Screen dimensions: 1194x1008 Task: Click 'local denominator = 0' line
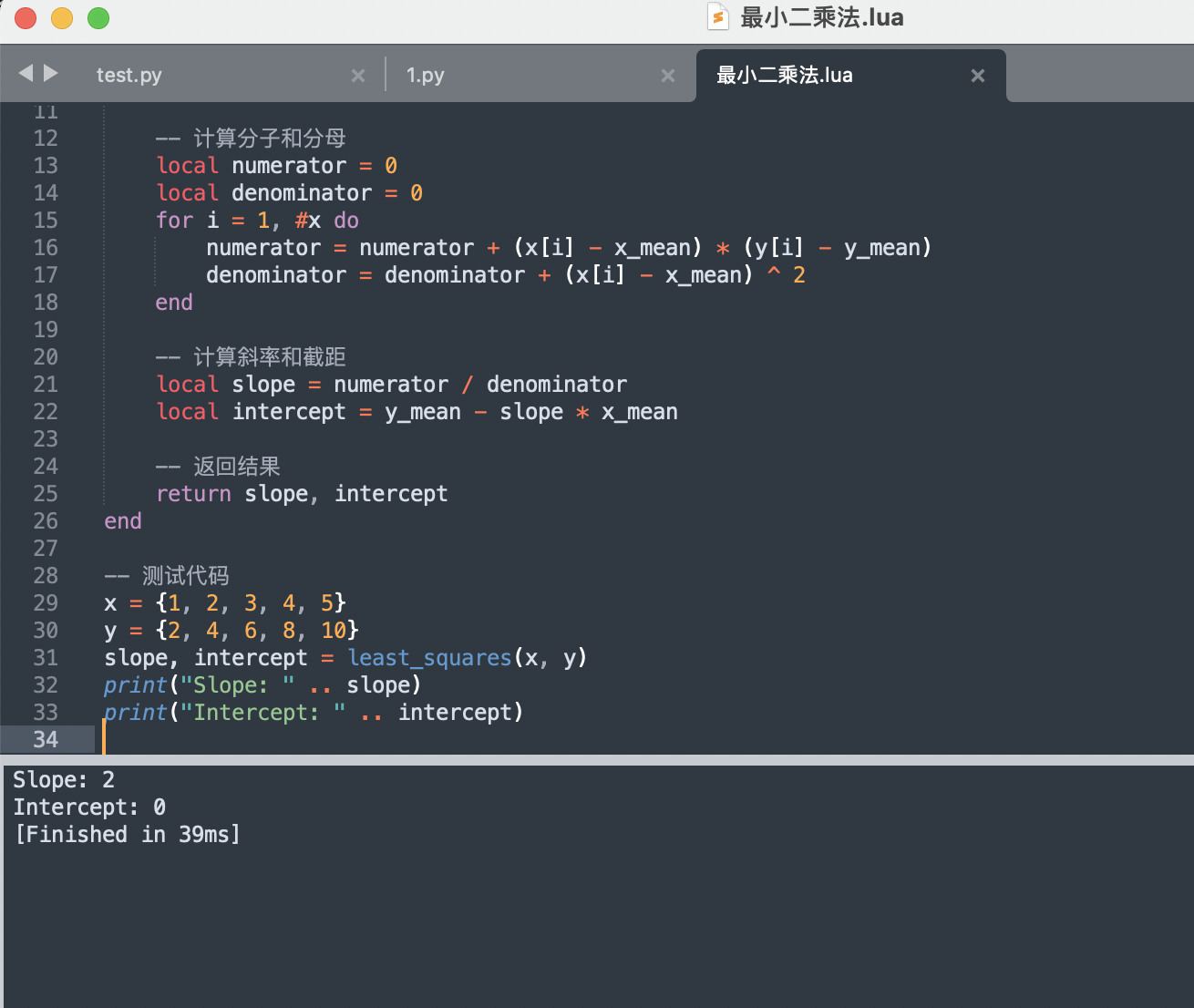click(290, 193)
